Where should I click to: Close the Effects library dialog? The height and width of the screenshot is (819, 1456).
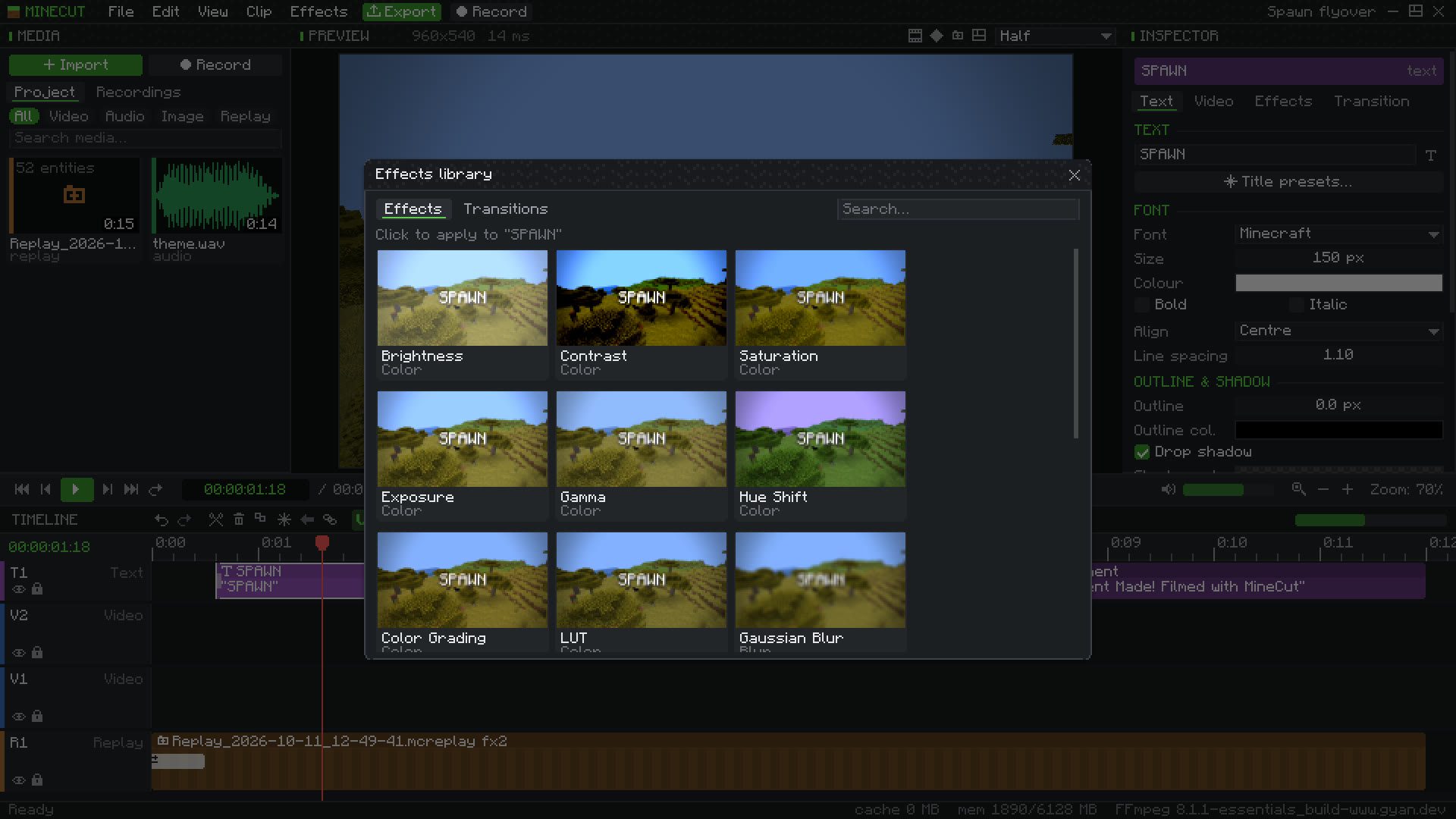pos(1074,175)
